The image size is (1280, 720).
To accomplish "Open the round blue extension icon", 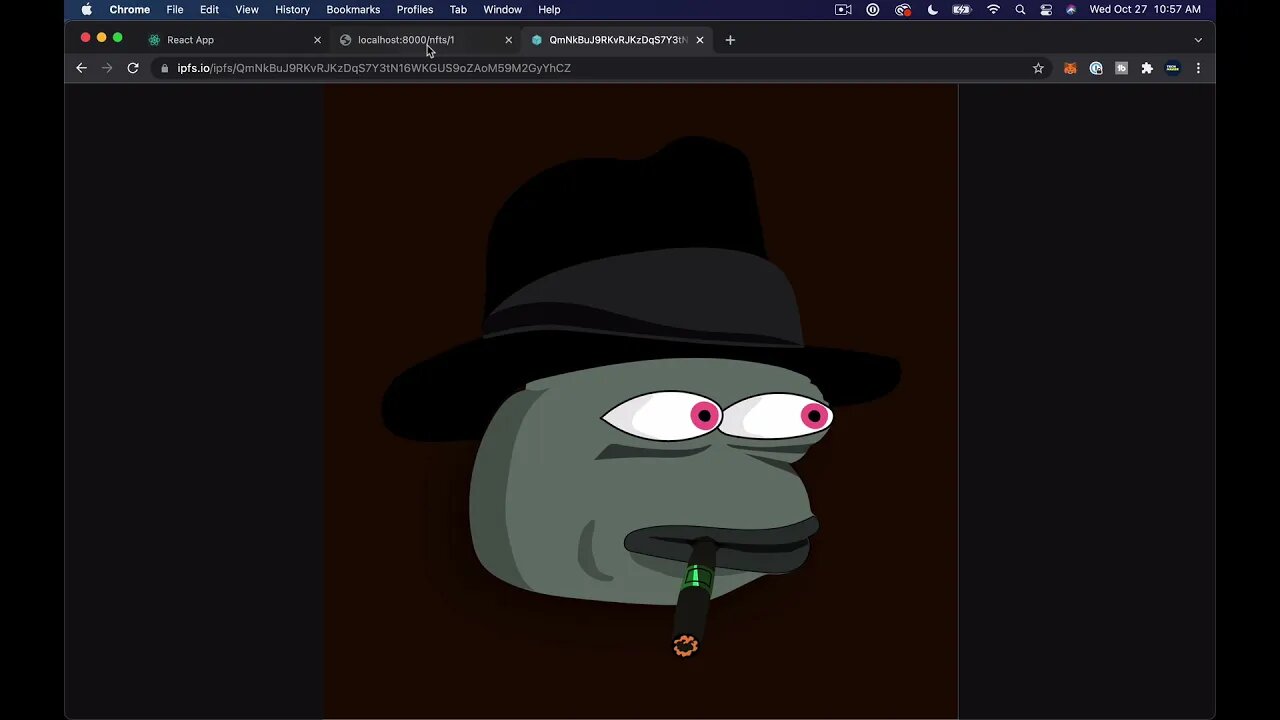I will click(x=1096, y=68).
